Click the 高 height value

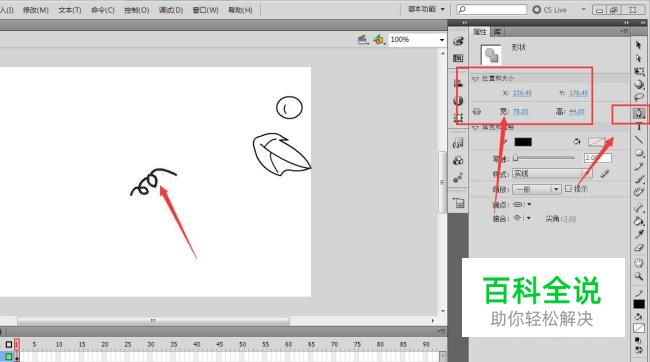[577, 112]
